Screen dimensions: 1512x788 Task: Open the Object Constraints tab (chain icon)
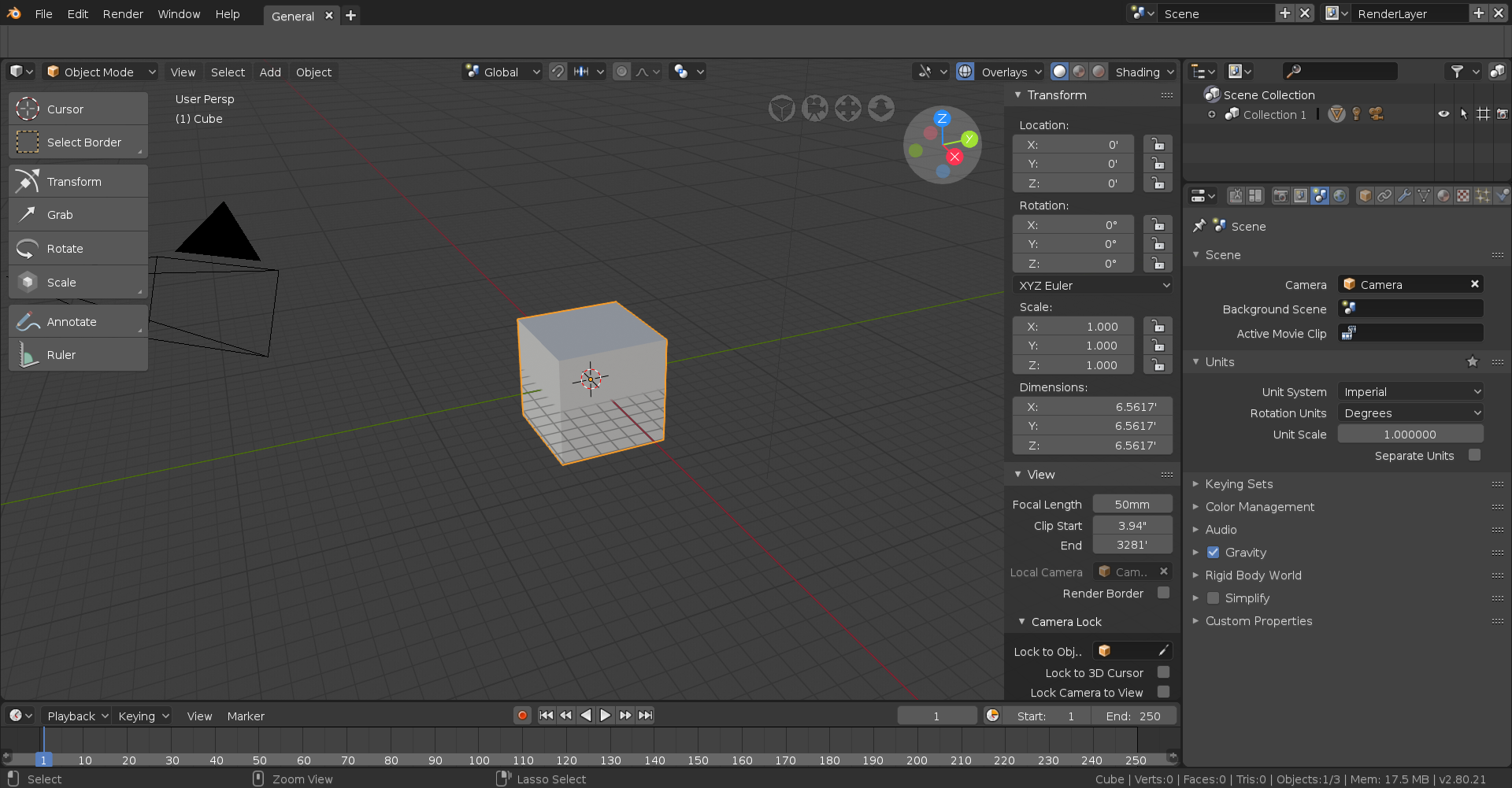point(1384,196)
